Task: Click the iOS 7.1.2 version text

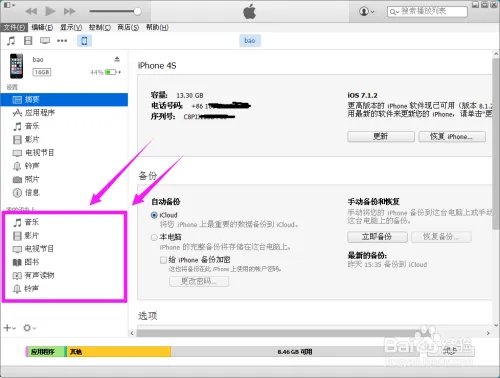Action: point(362,95)
